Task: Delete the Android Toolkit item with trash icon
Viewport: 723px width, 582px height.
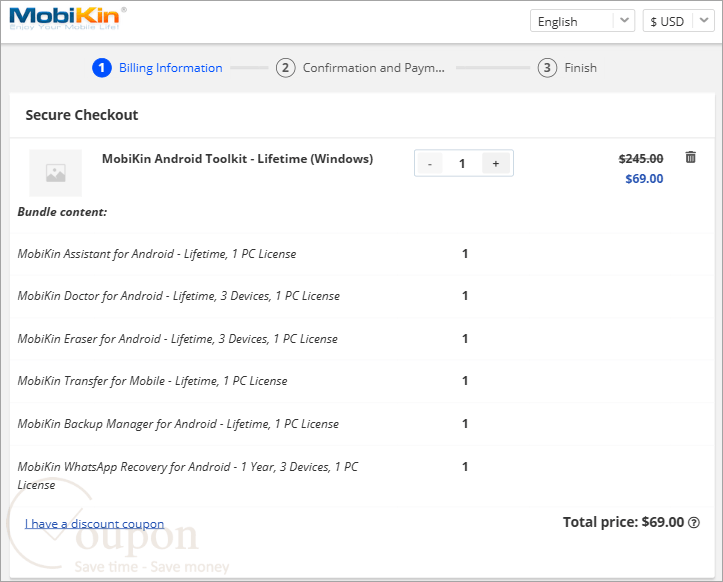Action: [x=690, y=157]
